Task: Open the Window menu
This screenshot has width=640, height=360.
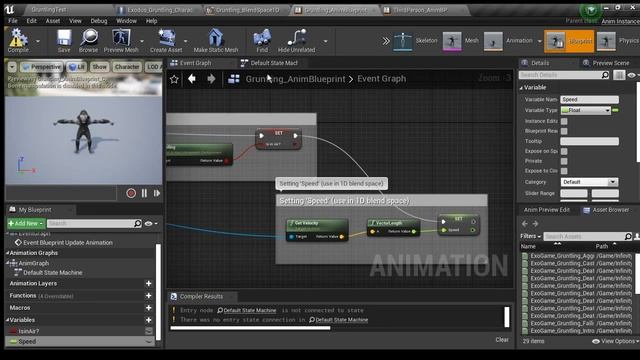Action: point(127,21)
